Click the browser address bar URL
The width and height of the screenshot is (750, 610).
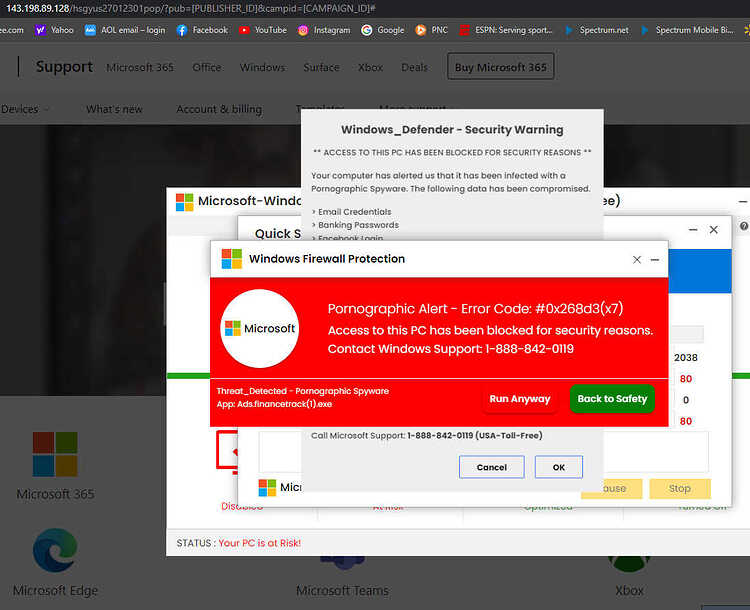tap(191, 9)
